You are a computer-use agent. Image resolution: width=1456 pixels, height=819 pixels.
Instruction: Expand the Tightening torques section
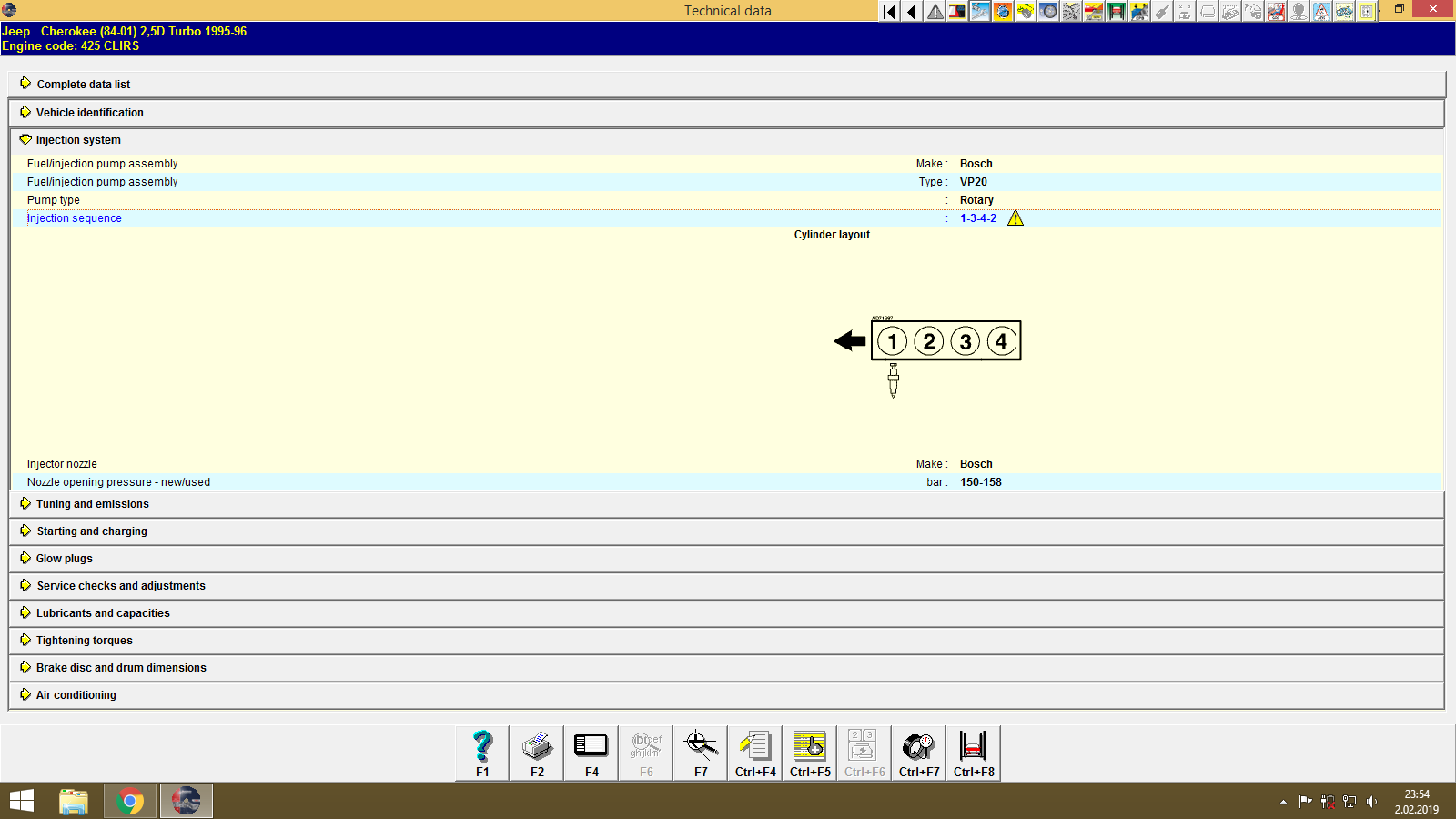pos(86,640)
